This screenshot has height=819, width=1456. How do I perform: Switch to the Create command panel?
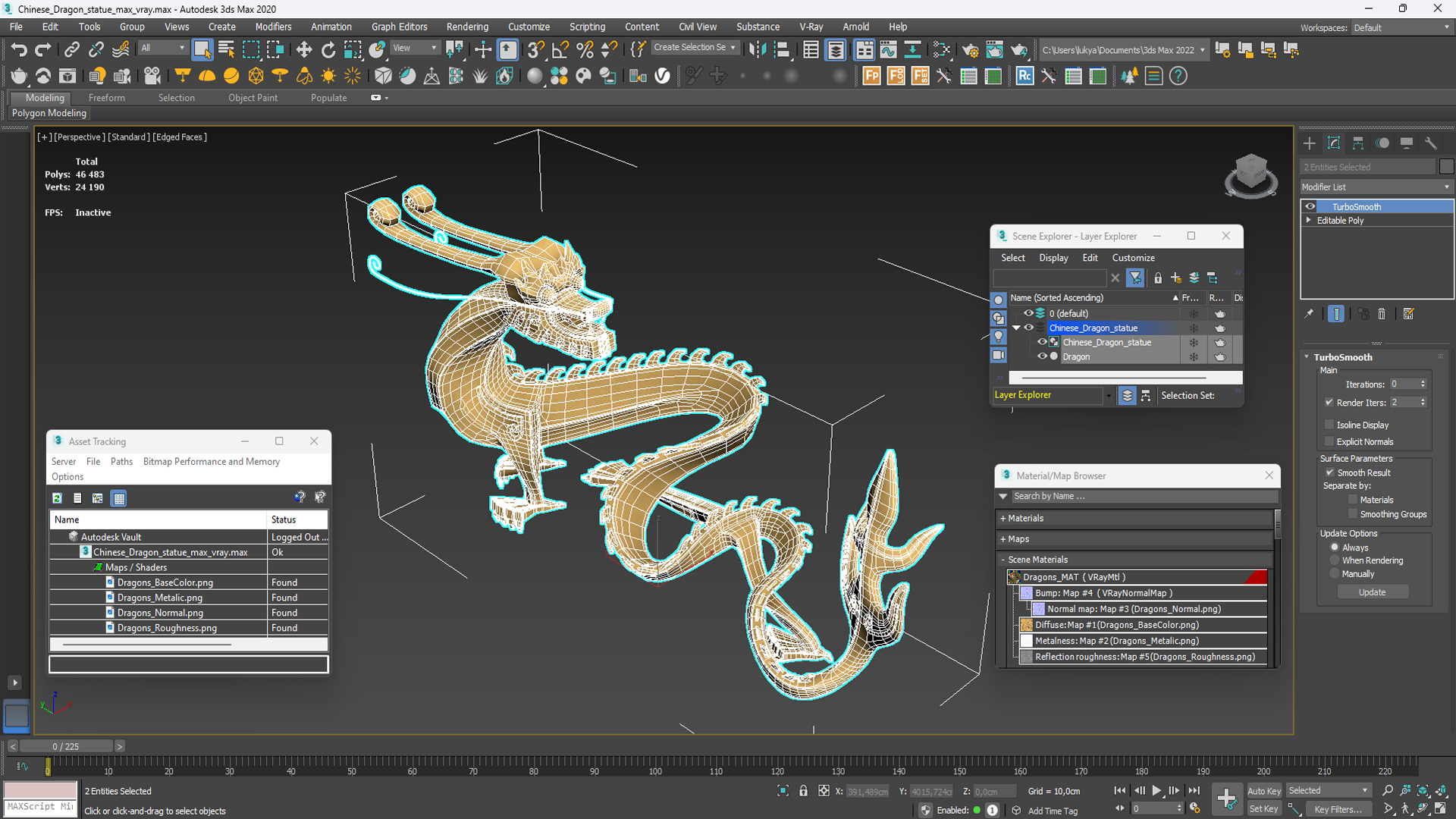click(x=1310, y=143)
